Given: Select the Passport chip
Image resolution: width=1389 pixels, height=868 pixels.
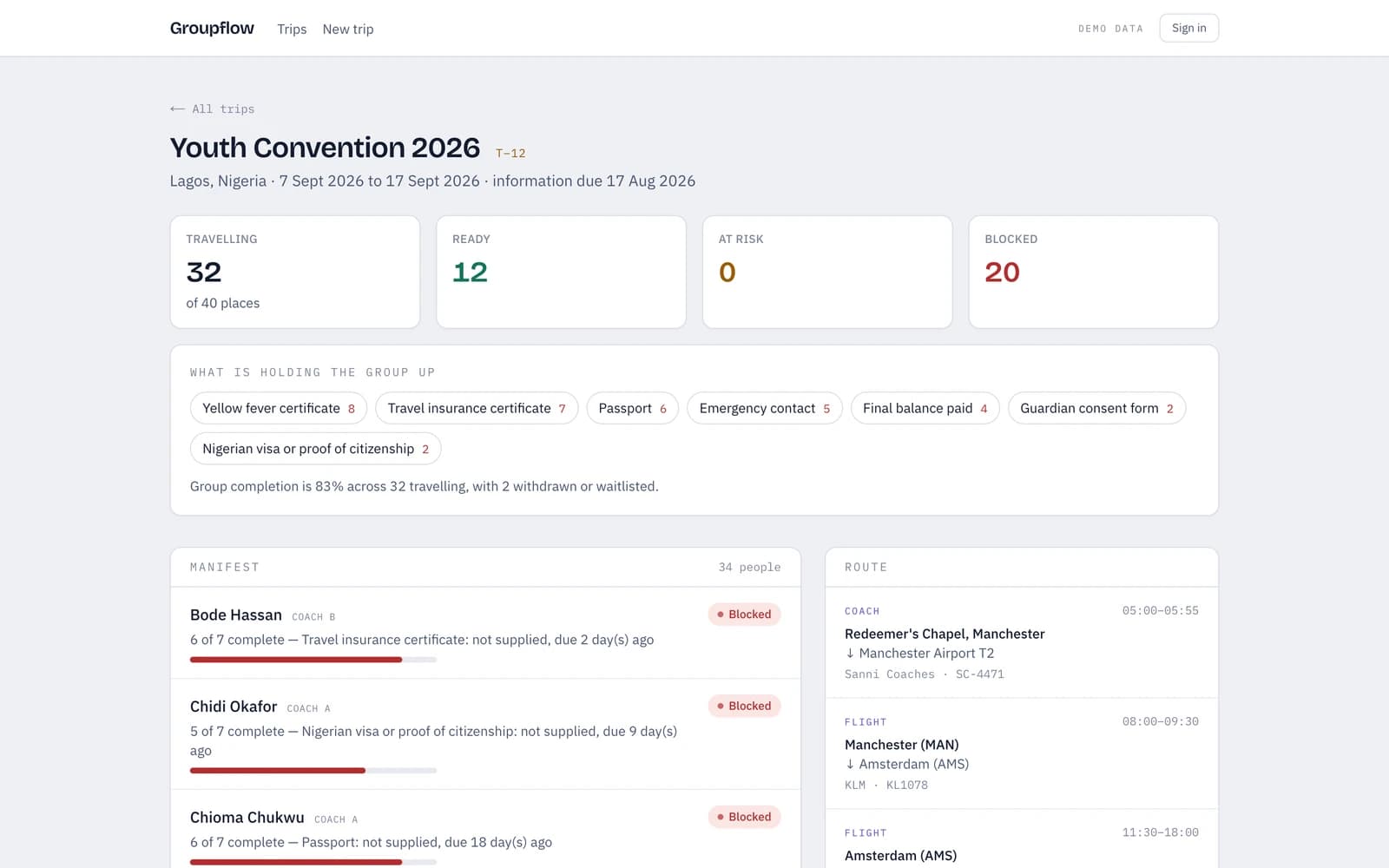Looking at the screenshot, I should click(632, 408).
